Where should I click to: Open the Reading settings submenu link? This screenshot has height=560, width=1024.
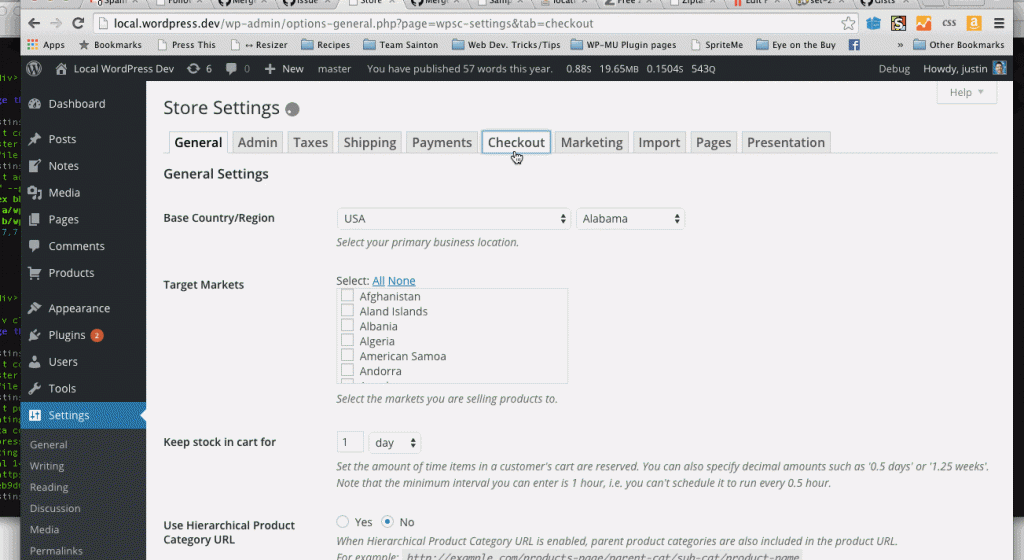(49, 487)
